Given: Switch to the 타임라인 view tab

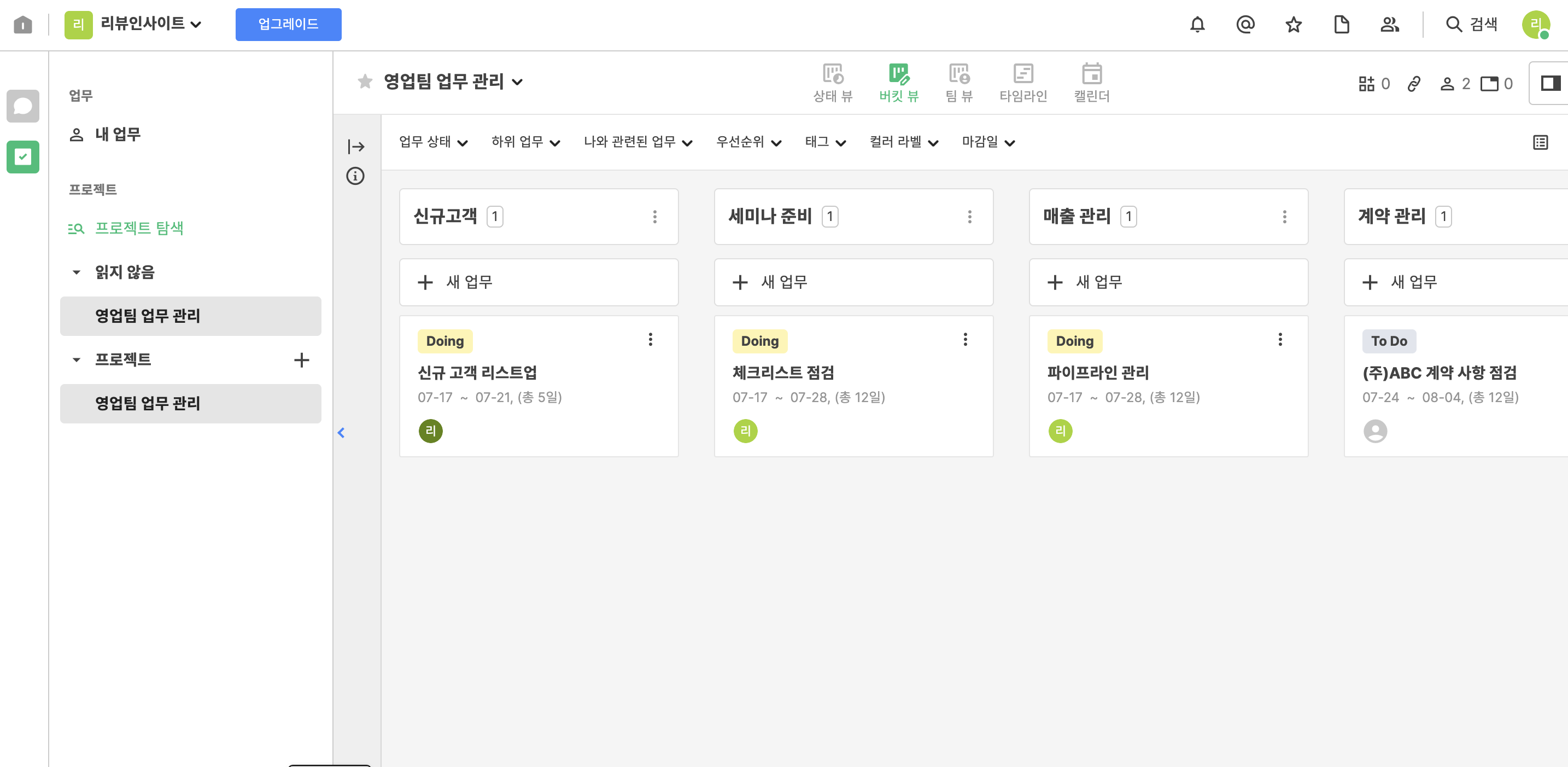Looking at the screenshot, I should point(1022,82).
